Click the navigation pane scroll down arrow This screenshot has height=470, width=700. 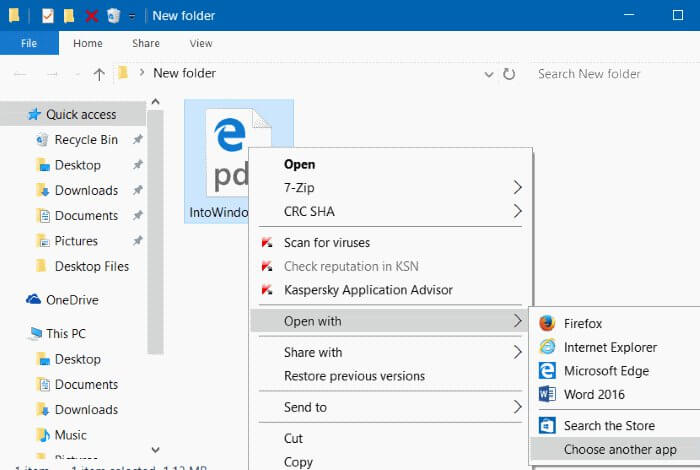(155, 449)
